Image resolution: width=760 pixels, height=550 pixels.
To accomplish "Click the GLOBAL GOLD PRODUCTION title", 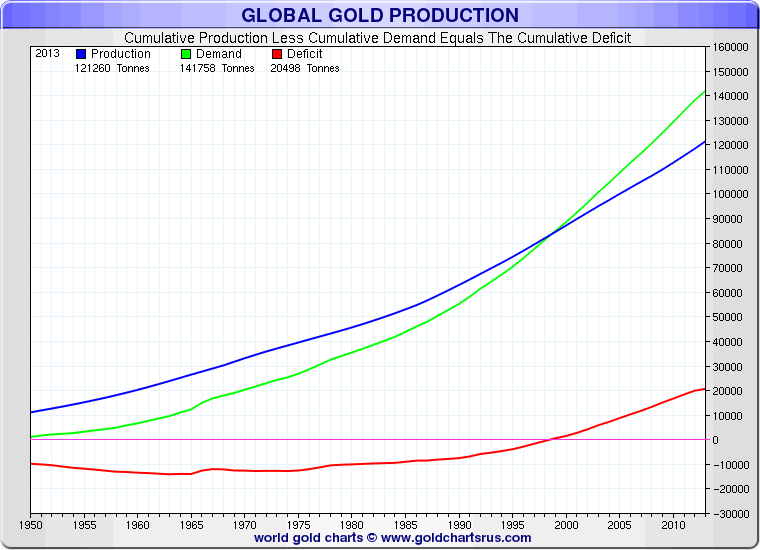I will tap(380, 15).
